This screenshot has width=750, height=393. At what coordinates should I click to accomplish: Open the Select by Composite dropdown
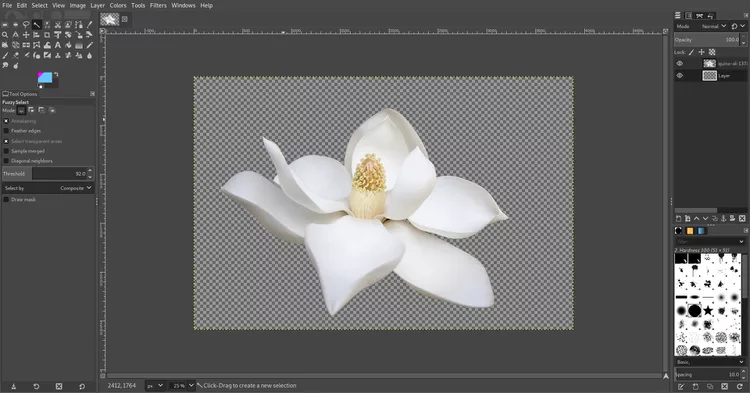(x=48, y=188)
